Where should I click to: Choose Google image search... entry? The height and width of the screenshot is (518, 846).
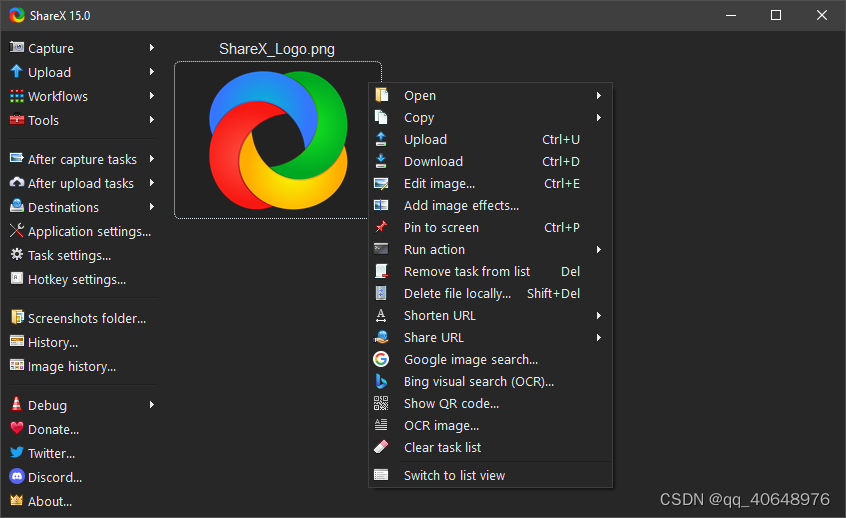click(x=490, y=359)
